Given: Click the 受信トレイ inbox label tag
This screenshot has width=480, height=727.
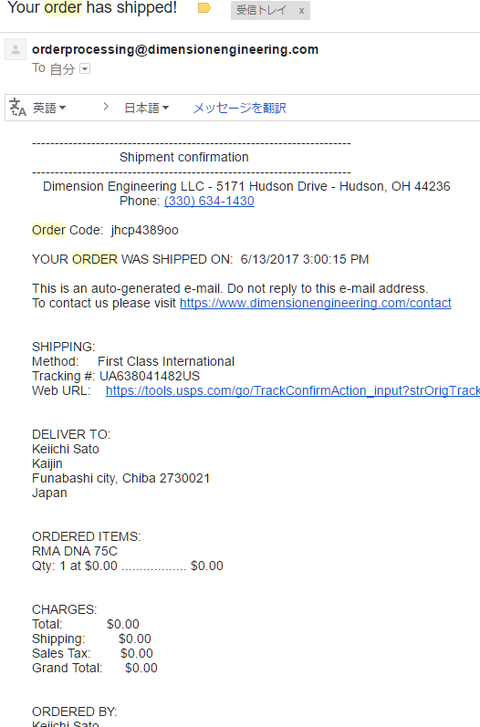Looking at the screenshot, I should (261, 10).
